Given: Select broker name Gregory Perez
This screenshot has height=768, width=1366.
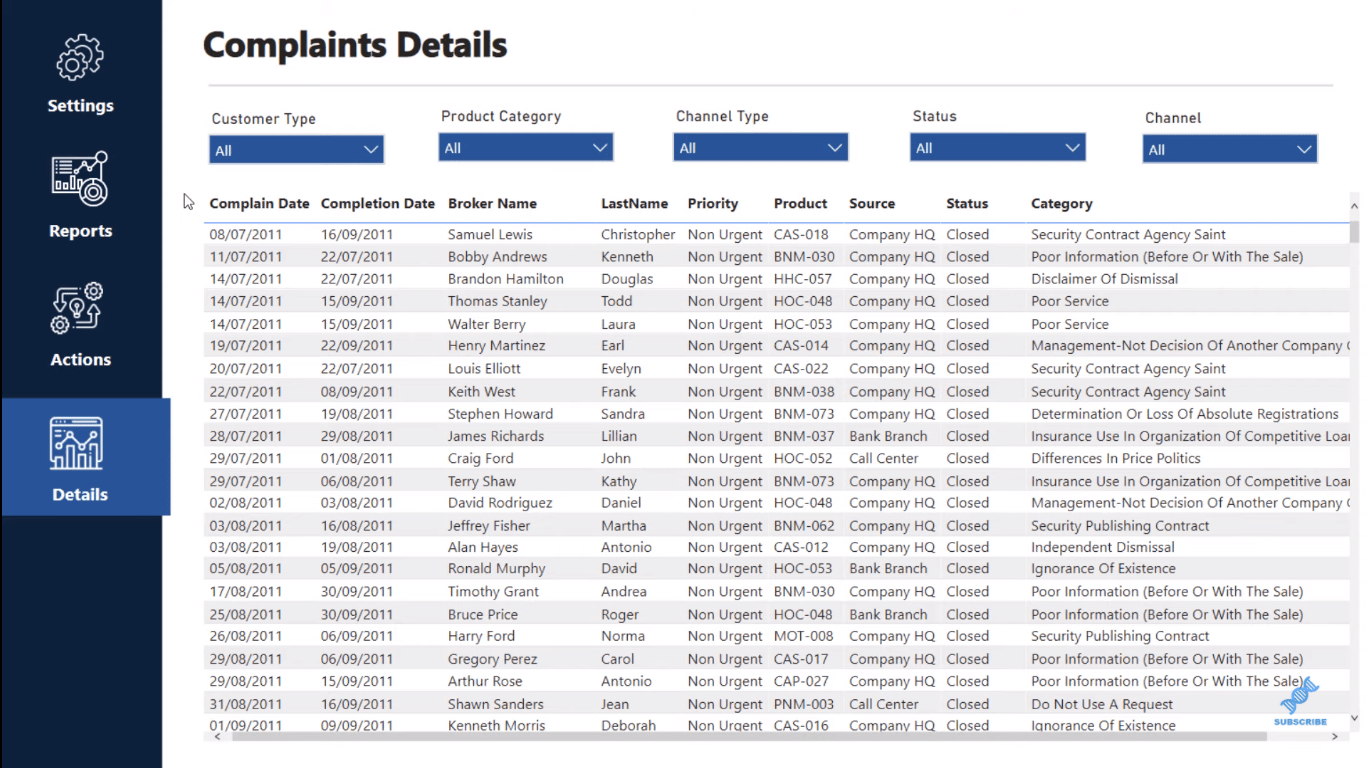Looking at the screenshot, I should (492, 659).
